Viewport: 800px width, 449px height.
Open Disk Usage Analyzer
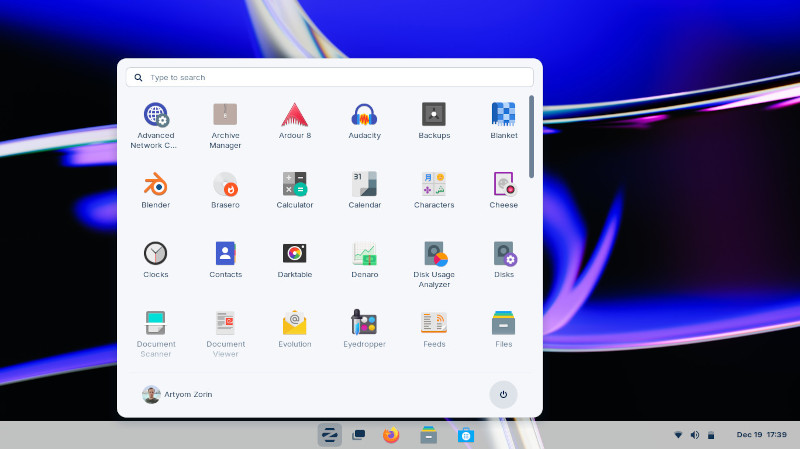pyautogui.click(x=434, y=253)
